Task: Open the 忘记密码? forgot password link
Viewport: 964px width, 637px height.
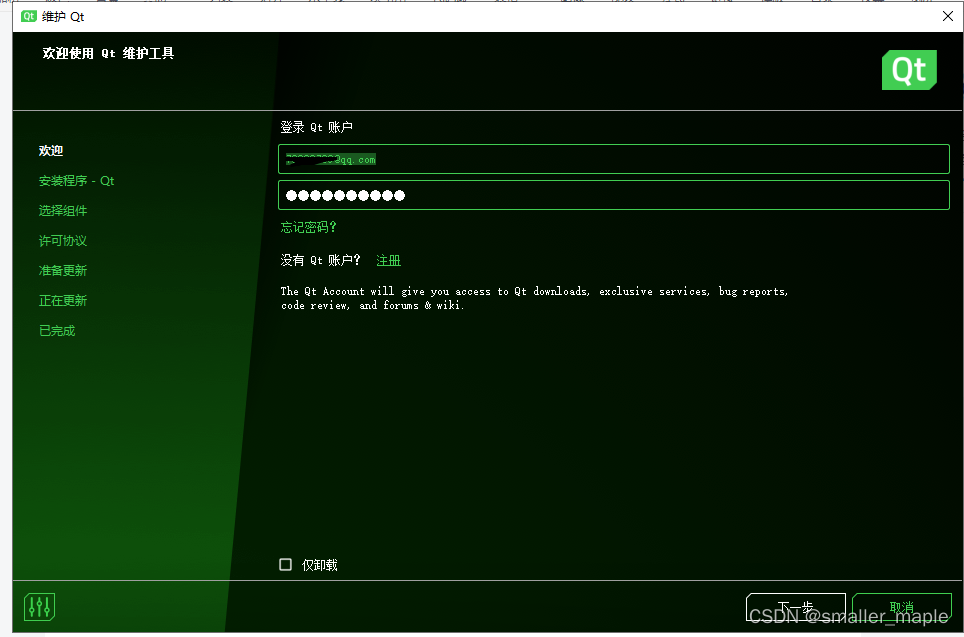Action: point(309,228)
